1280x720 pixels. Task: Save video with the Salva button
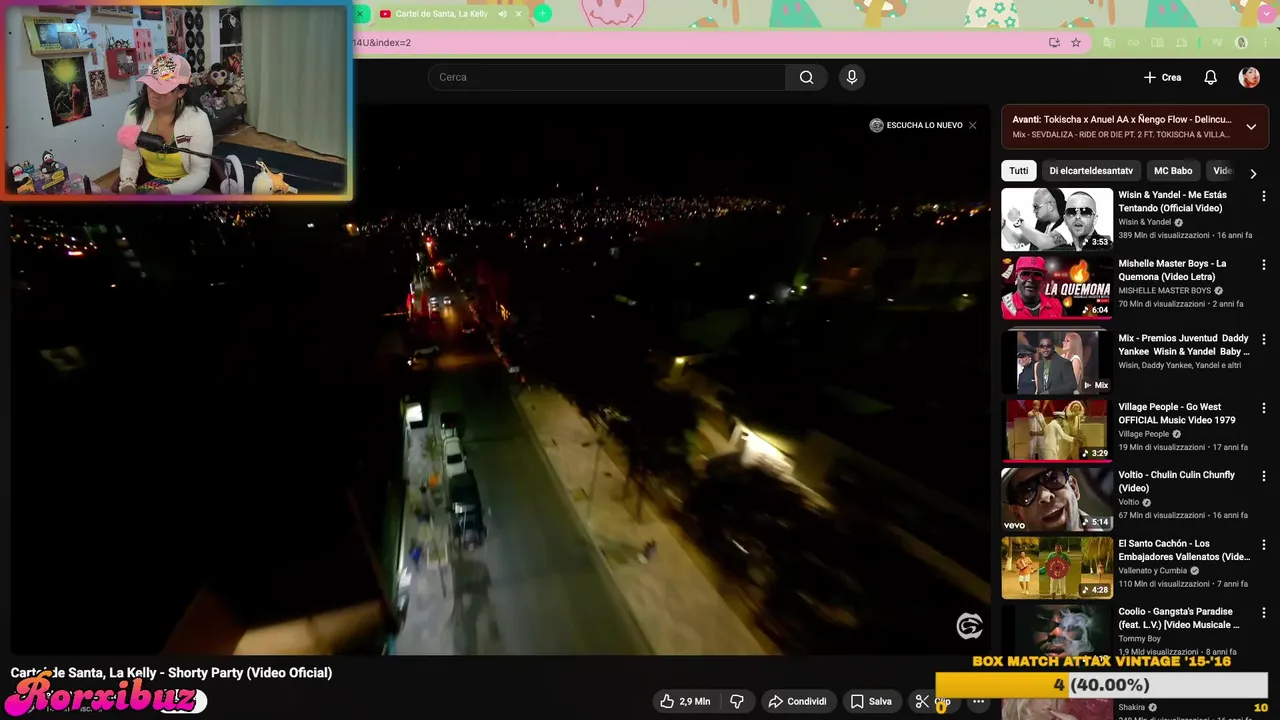click(871, 701)
